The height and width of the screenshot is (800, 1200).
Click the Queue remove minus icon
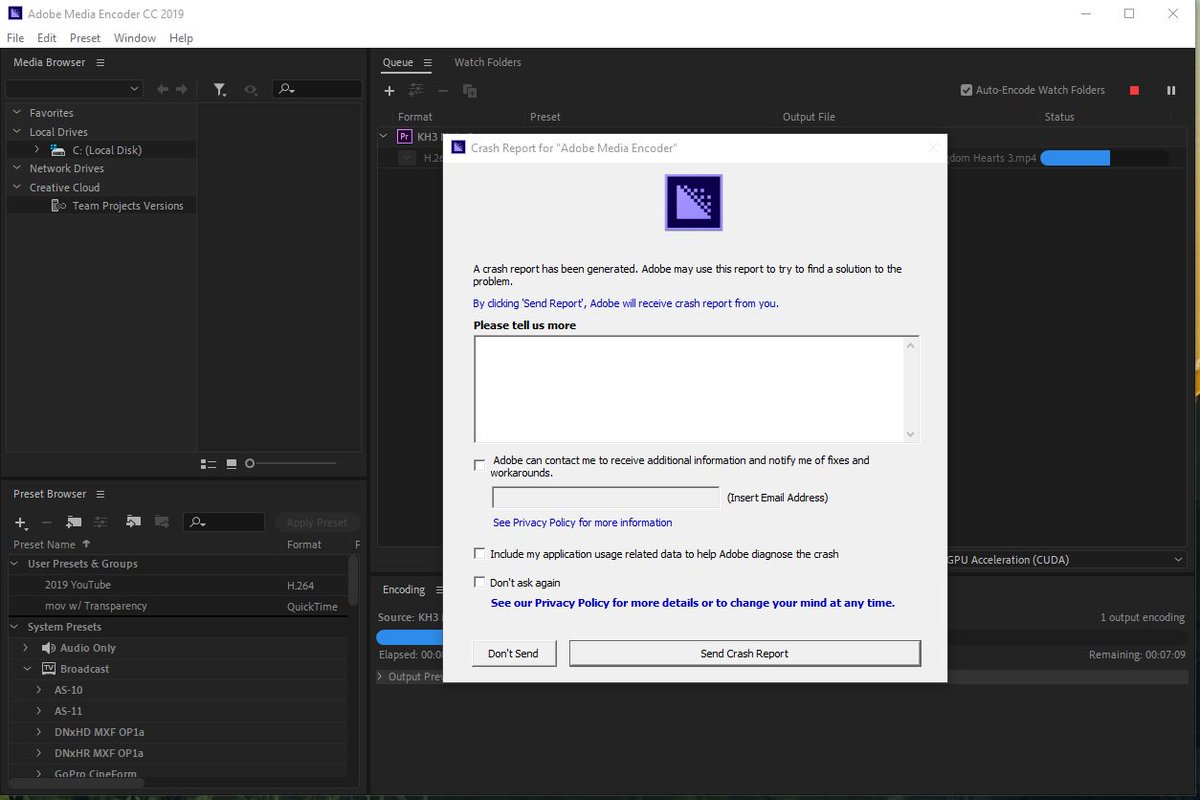pos(443,91)
